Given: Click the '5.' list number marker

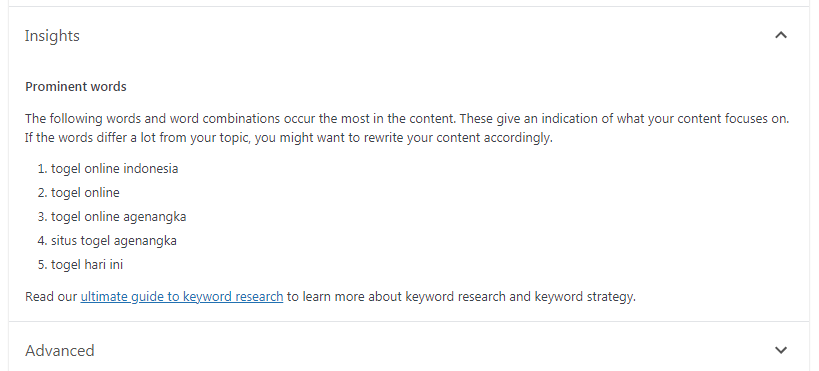Looking at the screenshot, I should 42,265.
